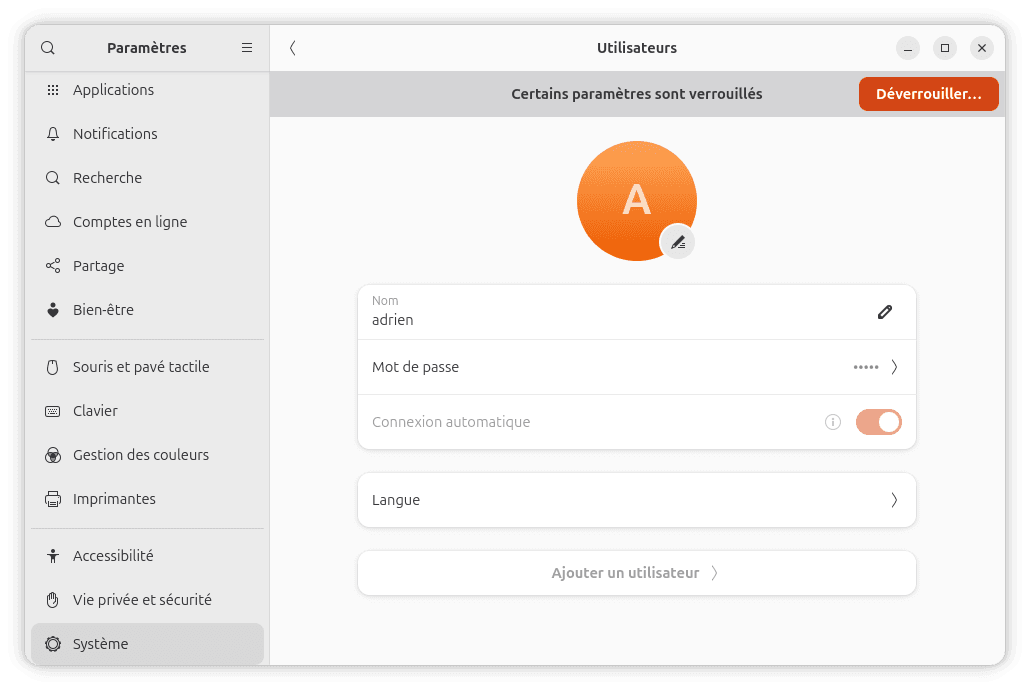This screenshot has width=1030, height=690.
Task: Open the Langue row chevron
Action: (x=894, y=500)
